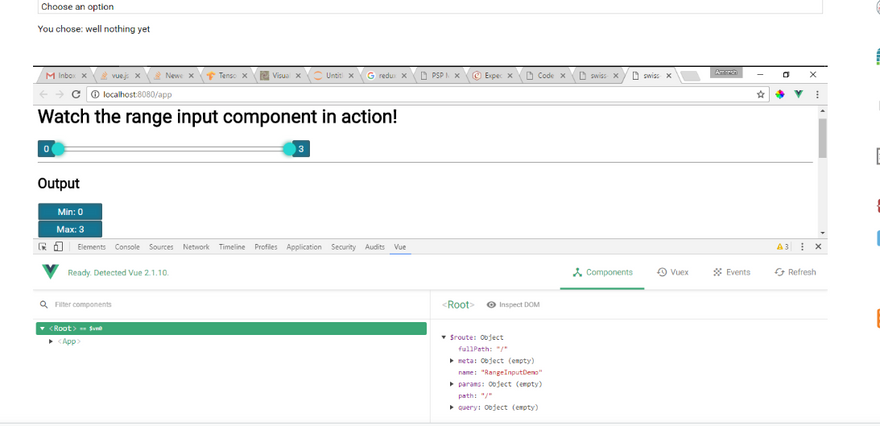The image size is (880, 426).
Task: Collapse the Root component tree node
Action: (41, 328)
